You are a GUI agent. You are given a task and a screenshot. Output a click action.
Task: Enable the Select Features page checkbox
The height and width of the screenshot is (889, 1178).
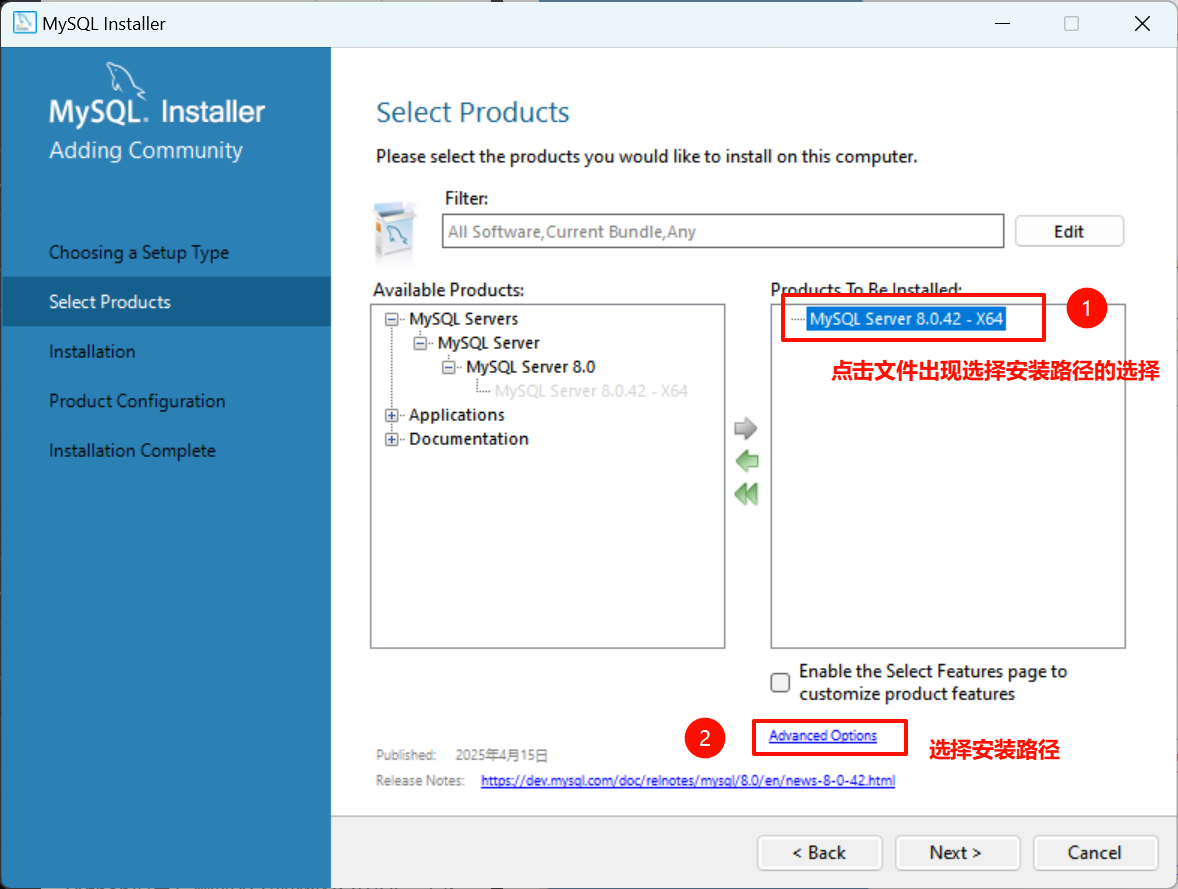click(x=781, y=682)
